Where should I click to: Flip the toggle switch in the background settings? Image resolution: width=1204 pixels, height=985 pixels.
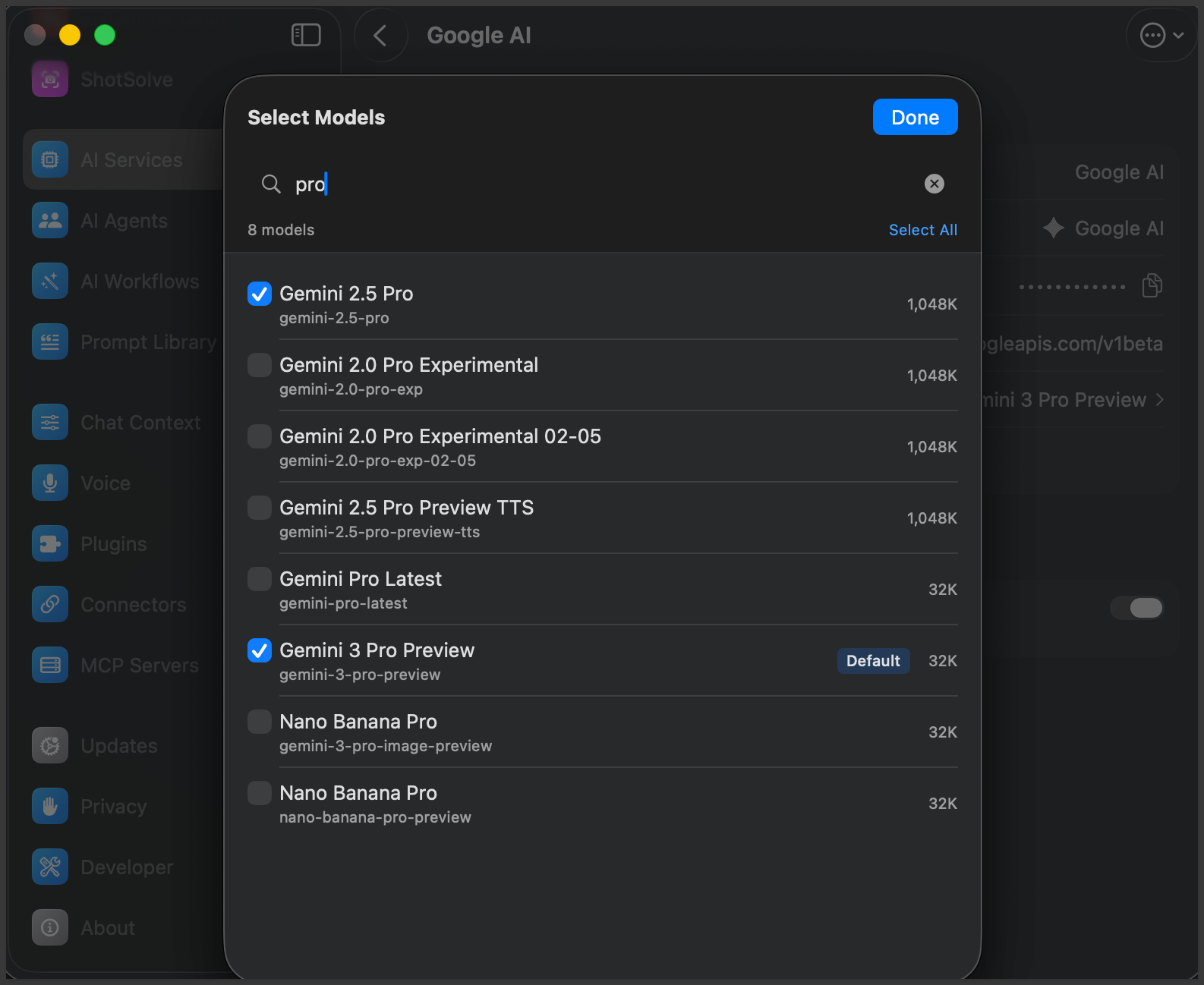pos(1136,608)
